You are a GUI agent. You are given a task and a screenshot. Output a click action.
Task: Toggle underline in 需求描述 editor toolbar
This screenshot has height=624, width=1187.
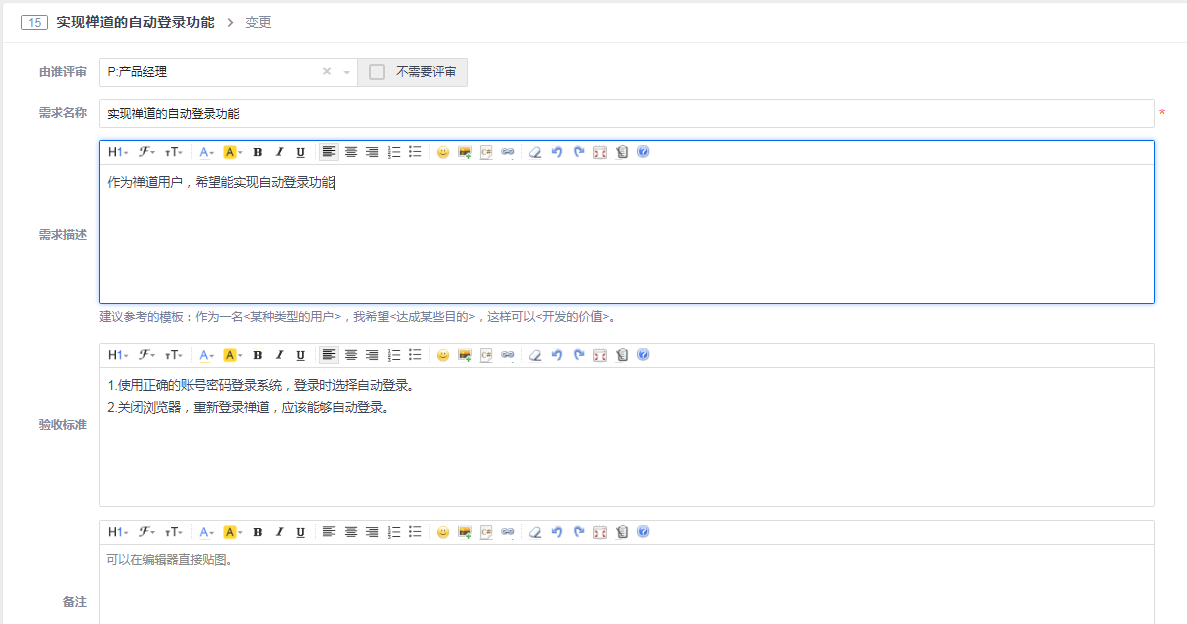pyautogui.click(x=301, y=152)
